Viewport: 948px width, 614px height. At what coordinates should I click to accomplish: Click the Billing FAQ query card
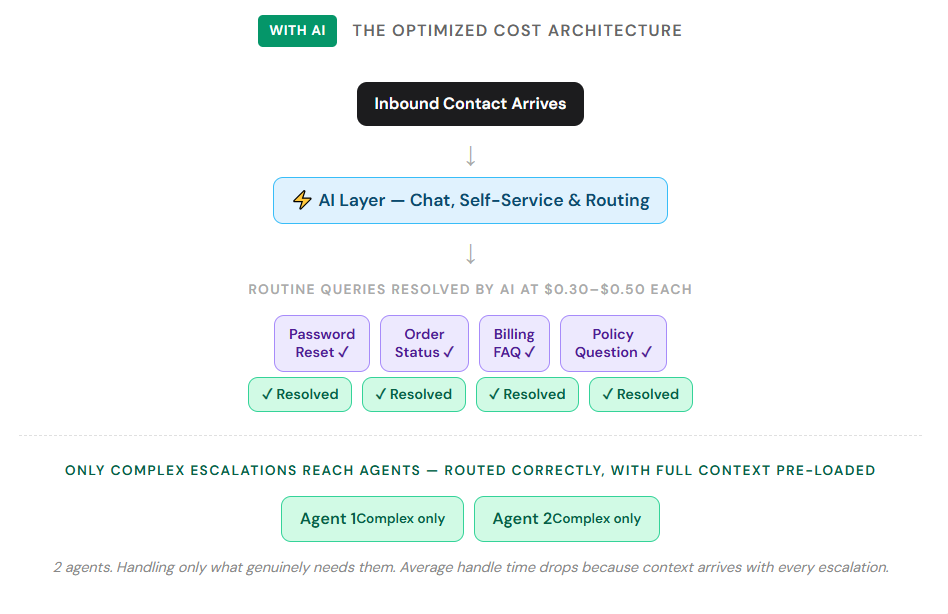(514, 343)
